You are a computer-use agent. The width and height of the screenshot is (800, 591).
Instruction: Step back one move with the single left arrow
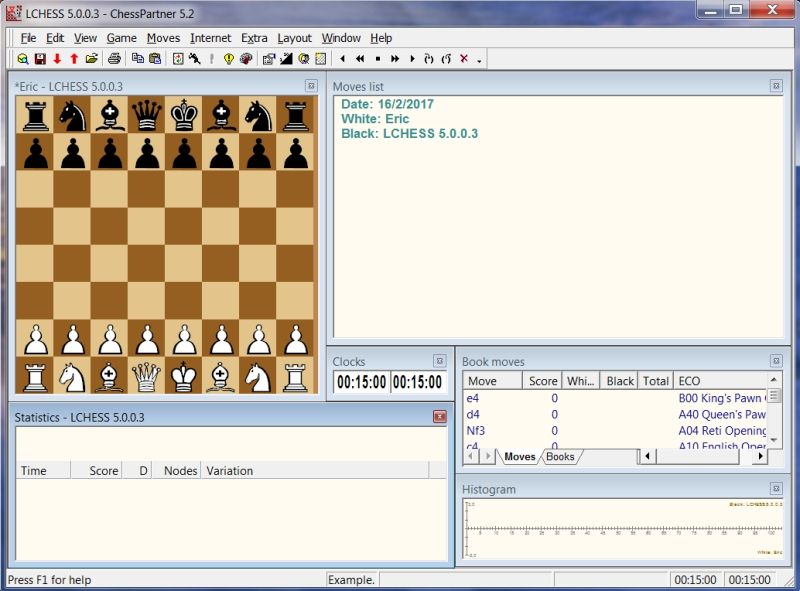342,59
